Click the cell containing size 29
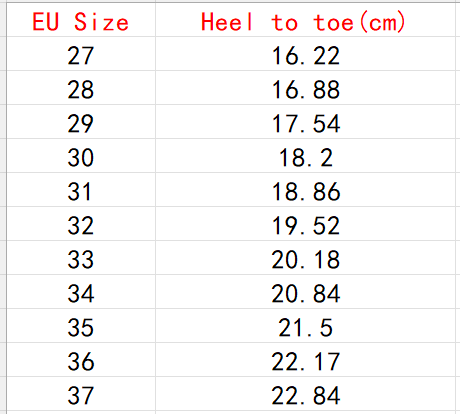The image size is (460, 414). tap(81, 122)
